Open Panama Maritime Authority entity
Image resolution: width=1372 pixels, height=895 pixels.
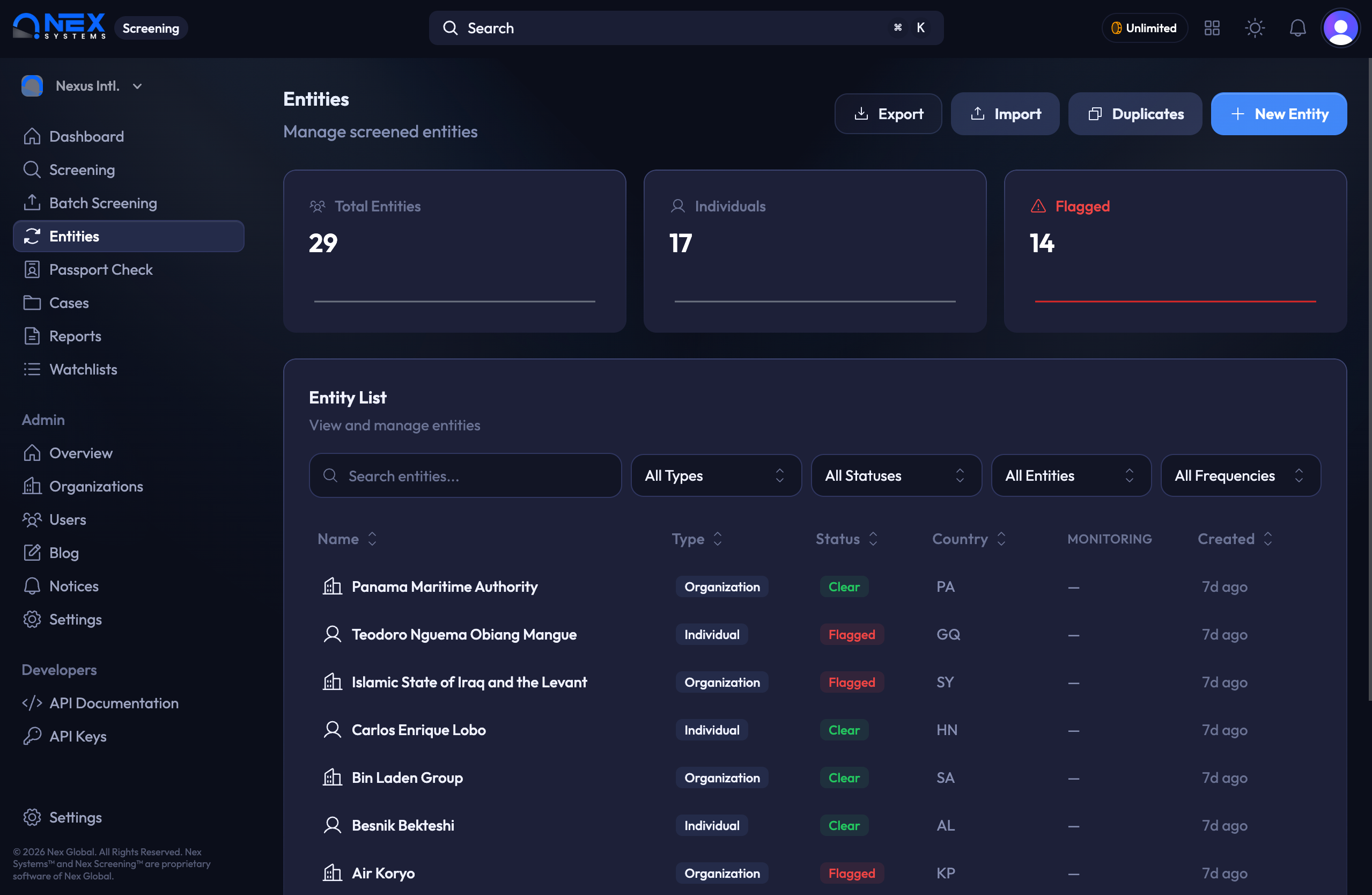click(x=445, y=586)
